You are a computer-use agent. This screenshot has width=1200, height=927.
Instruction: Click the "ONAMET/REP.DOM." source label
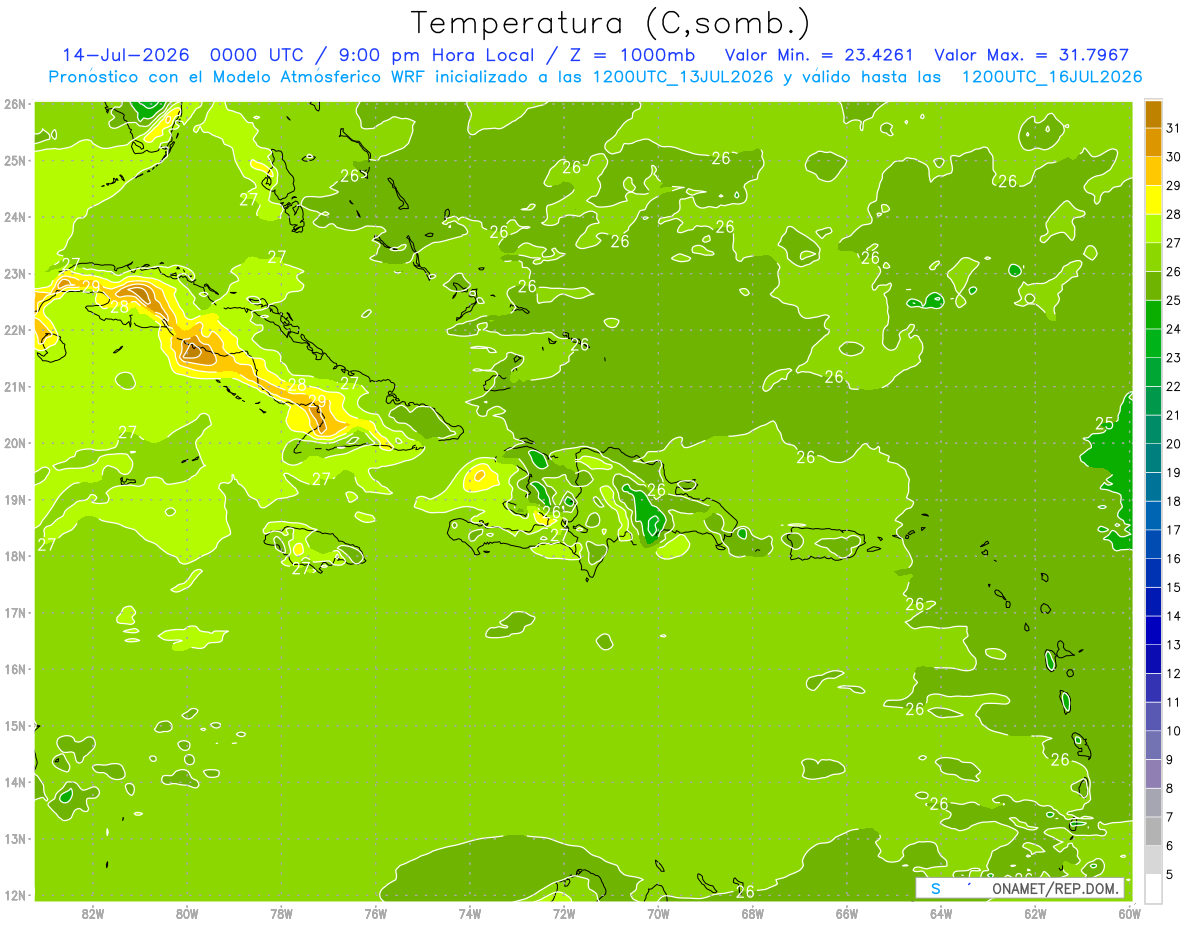coord(1057,889)
